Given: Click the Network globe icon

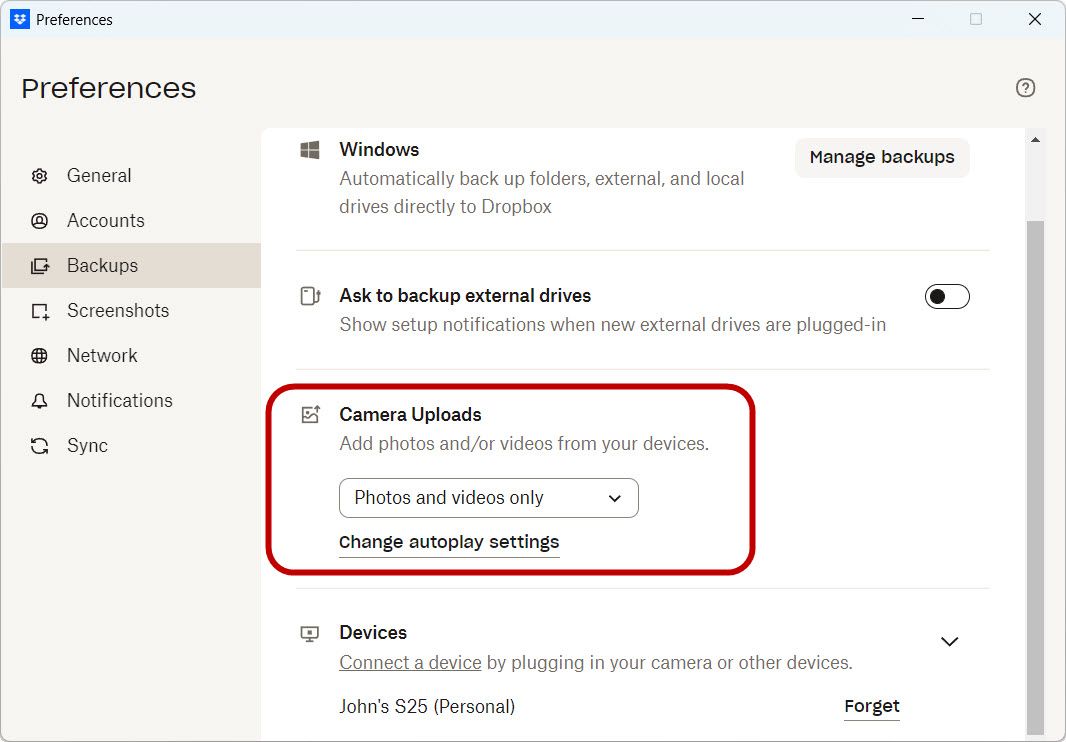Looking at the screenshot, I should pyautogui.click(x=40, y=356).
